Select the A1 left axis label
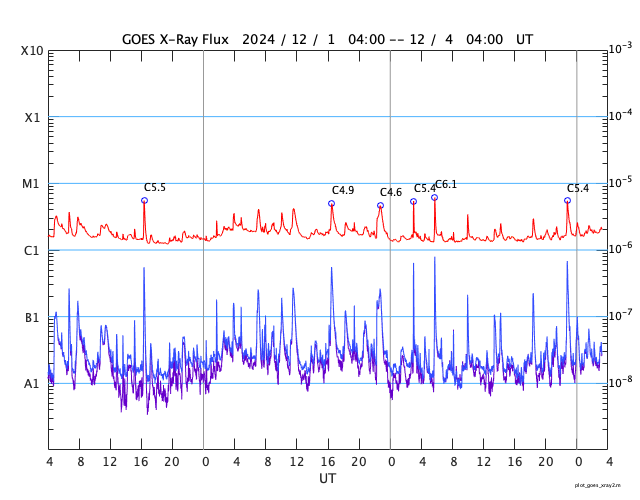Screen dimensions: 640x500 pos(32,384)
